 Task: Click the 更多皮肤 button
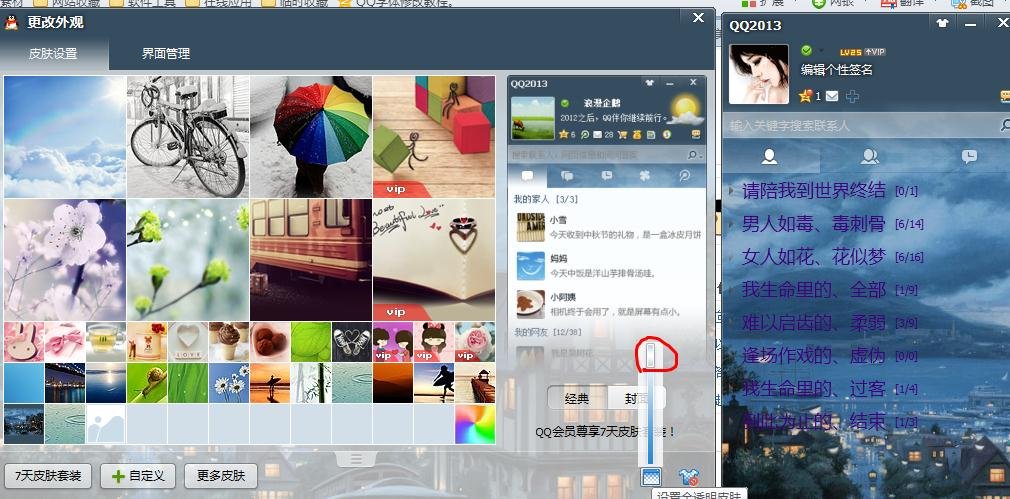point(221,476)
